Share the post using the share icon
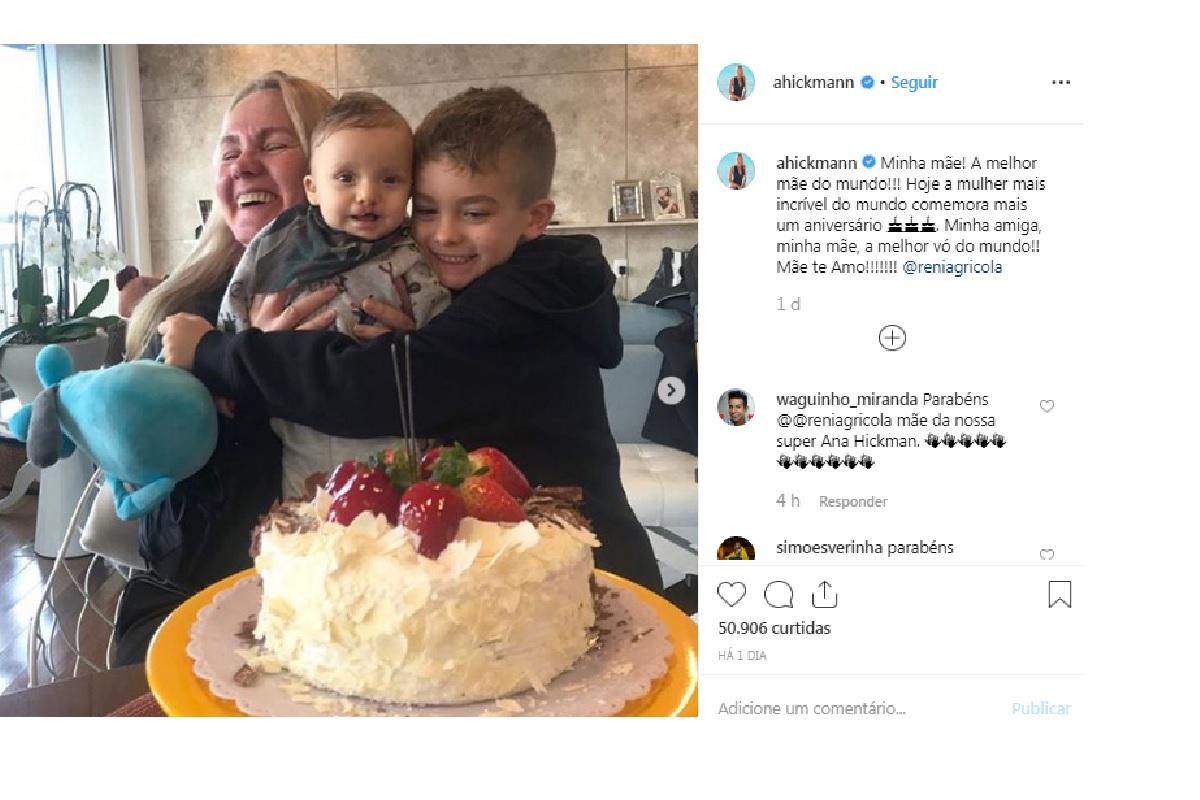The height and width of the screenshot is (800, 1200). click(824, 594)
